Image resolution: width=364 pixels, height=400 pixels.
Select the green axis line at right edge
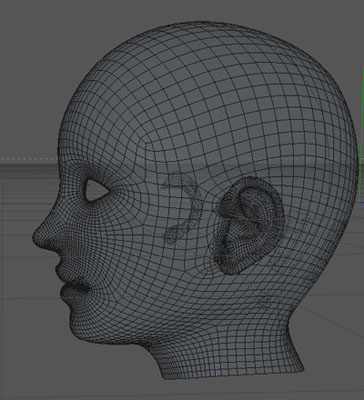(x=362, y=133)
